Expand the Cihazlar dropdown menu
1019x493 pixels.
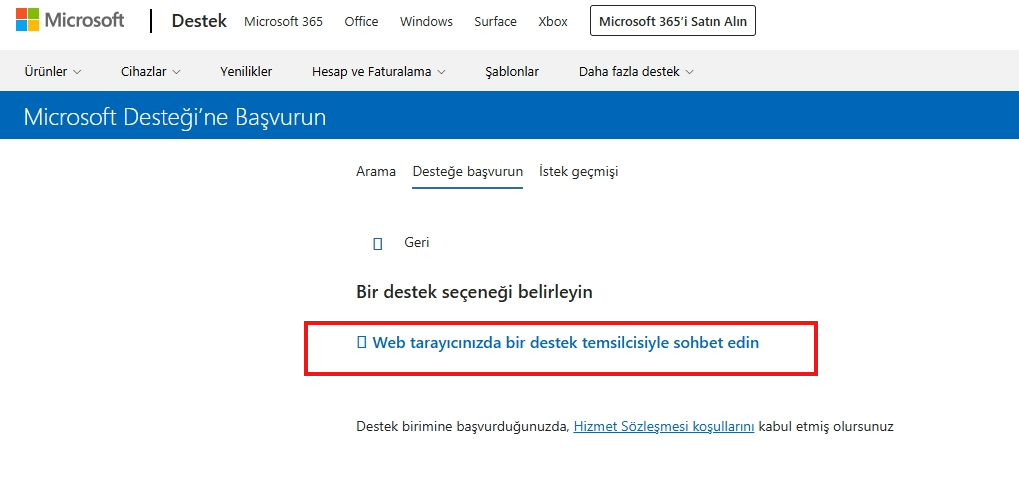(x=151, y=71)
